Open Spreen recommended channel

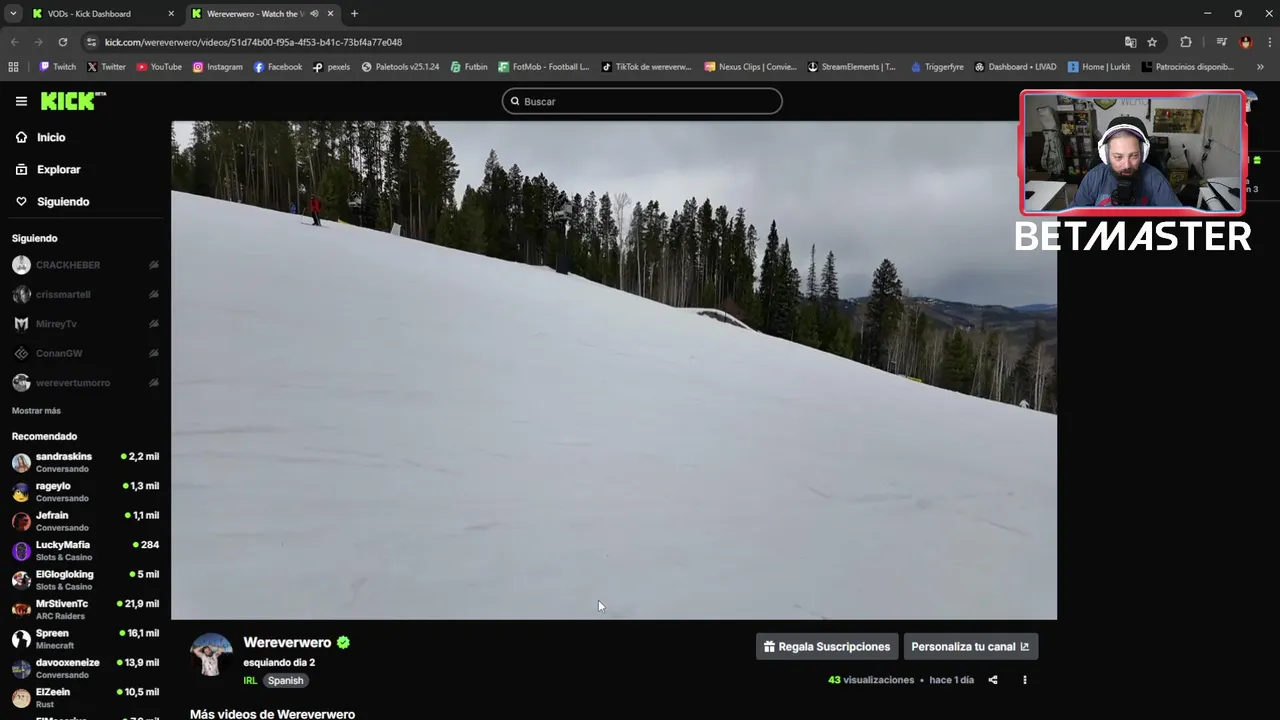(x=85, y=639)
